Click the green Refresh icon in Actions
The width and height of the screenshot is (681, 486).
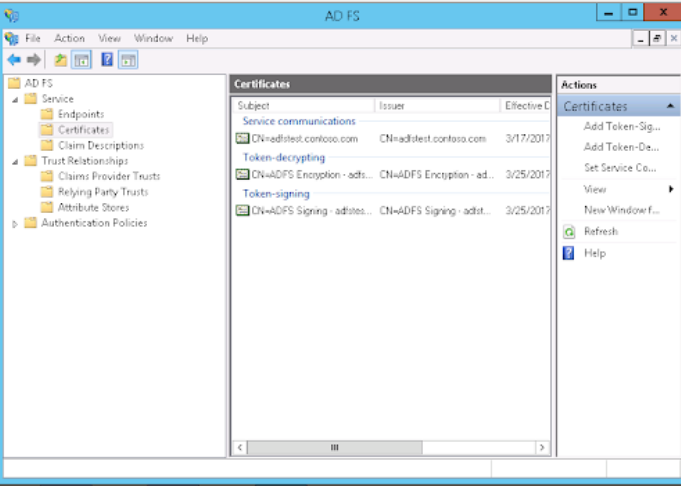pos(569,231)
